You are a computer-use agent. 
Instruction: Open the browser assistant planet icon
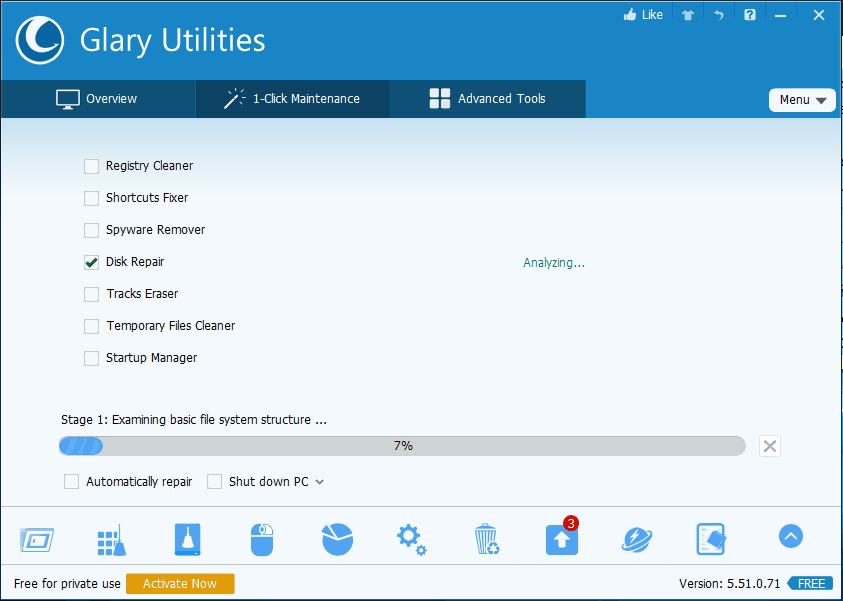click(x=637, y=540)
